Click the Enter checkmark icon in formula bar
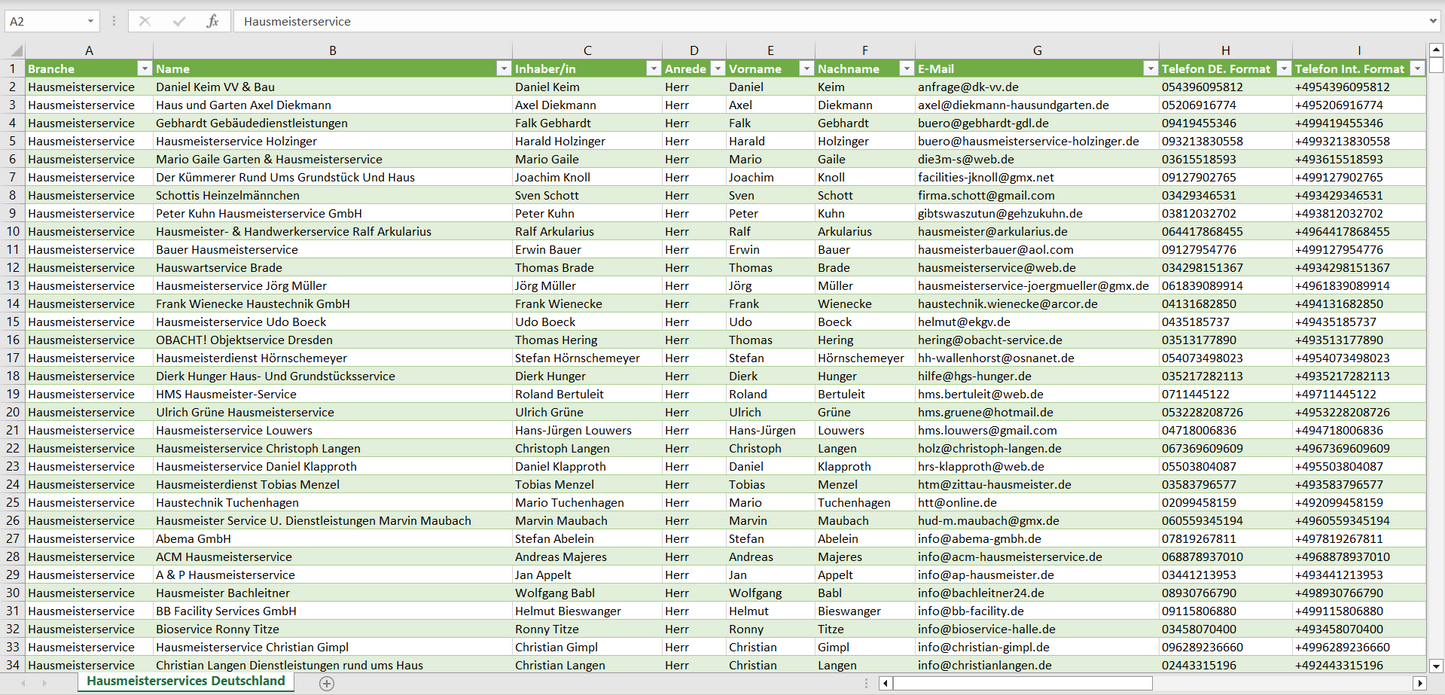Viewport: 1445px width, 695px height. [x=179, y=21]
